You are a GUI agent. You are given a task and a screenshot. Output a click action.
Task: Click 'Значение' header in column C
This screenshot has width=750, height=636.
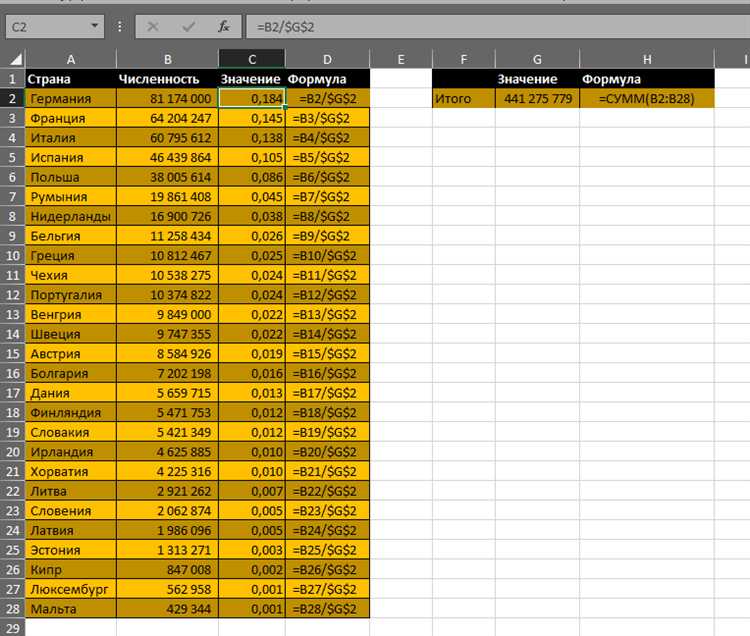coord(252,79)
